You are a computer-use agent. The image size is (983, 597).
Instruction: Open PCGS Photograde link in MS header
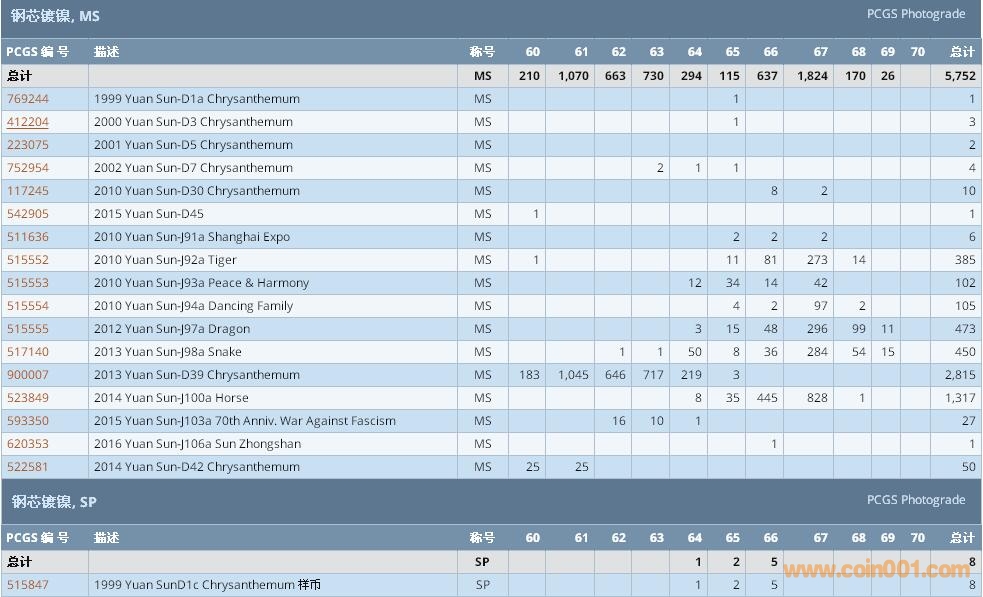pyautogui.click(x=915, y=14)
